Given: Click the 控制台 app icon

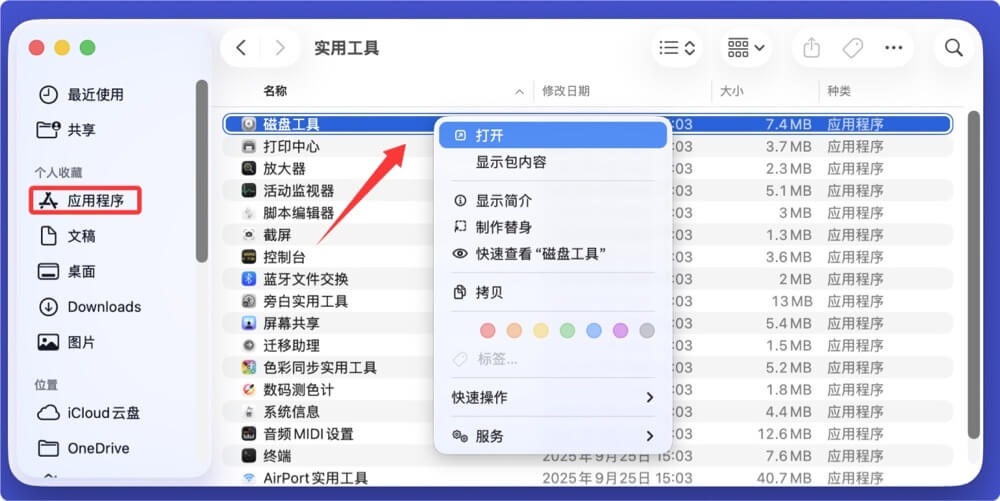Looking at the screenshot, I should 249,257.
